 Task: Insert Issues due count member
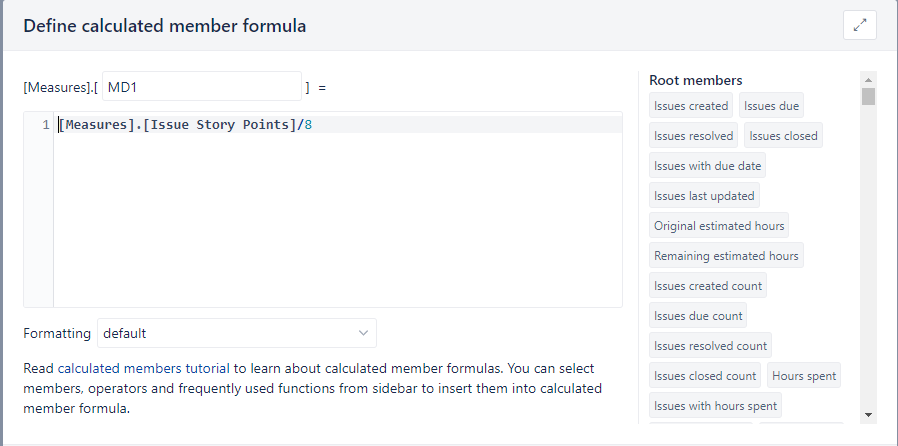[698, 316]
